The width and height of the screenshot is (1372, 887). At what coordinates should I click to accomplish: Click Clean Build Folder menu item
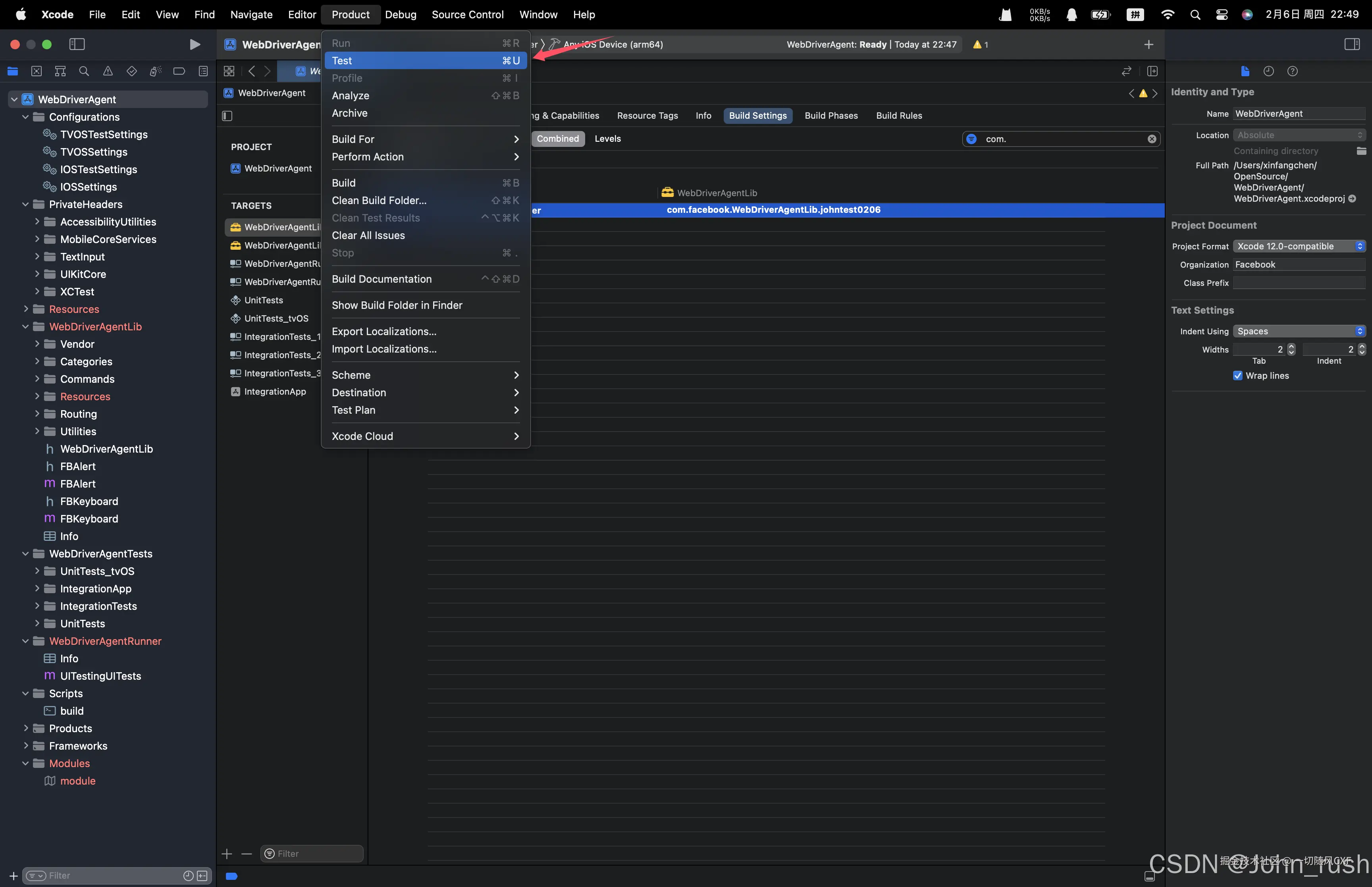379,201
